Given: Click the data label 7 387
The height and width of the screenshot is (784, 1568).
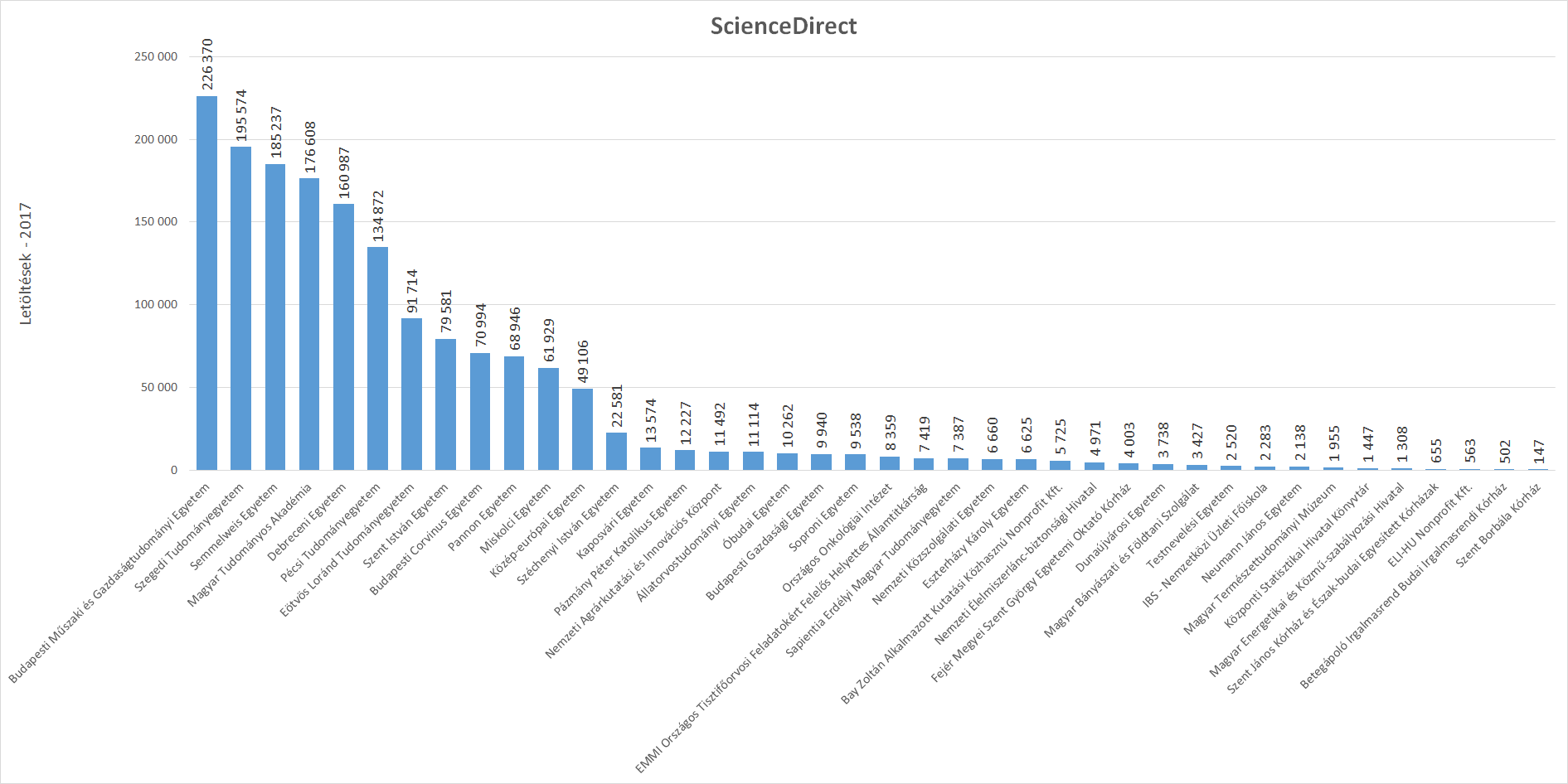Looking at the screenshot, I should pyautogui.click(x=958, y=434).
